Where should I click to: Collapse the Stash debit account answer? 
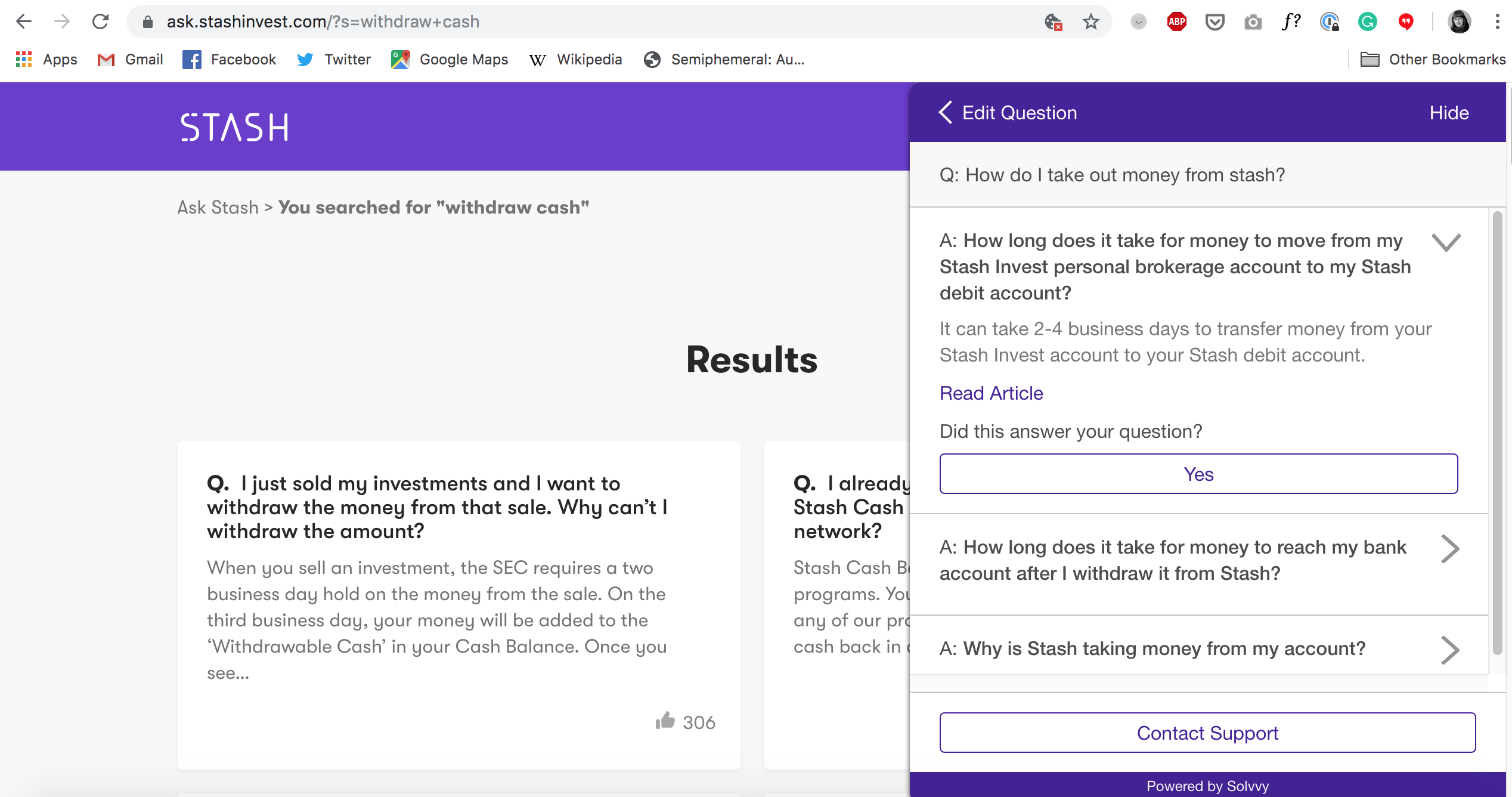(1446, 242)
